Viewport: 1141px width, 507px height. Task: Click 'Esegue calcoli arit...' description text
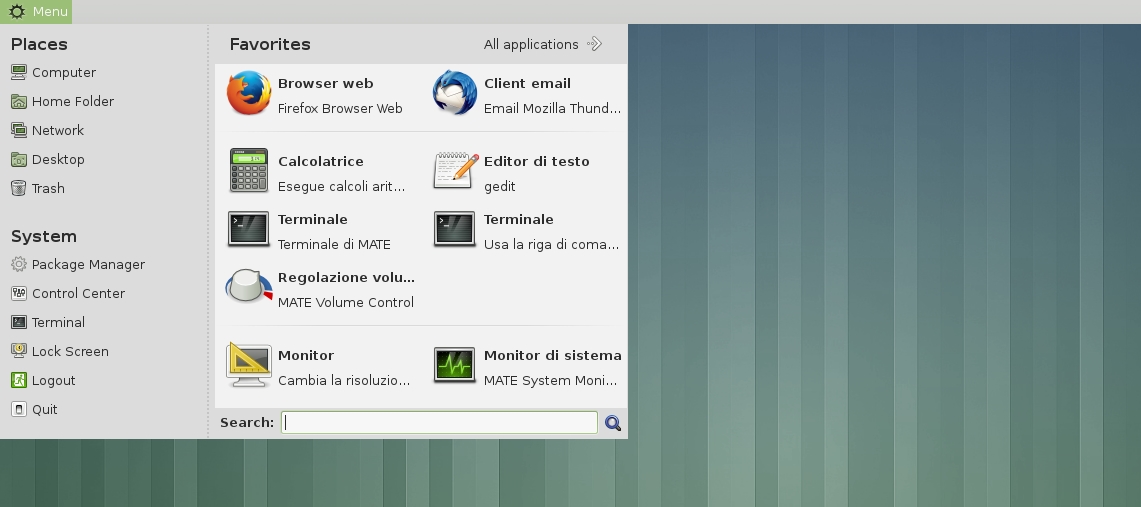click(x=341, y=186)
